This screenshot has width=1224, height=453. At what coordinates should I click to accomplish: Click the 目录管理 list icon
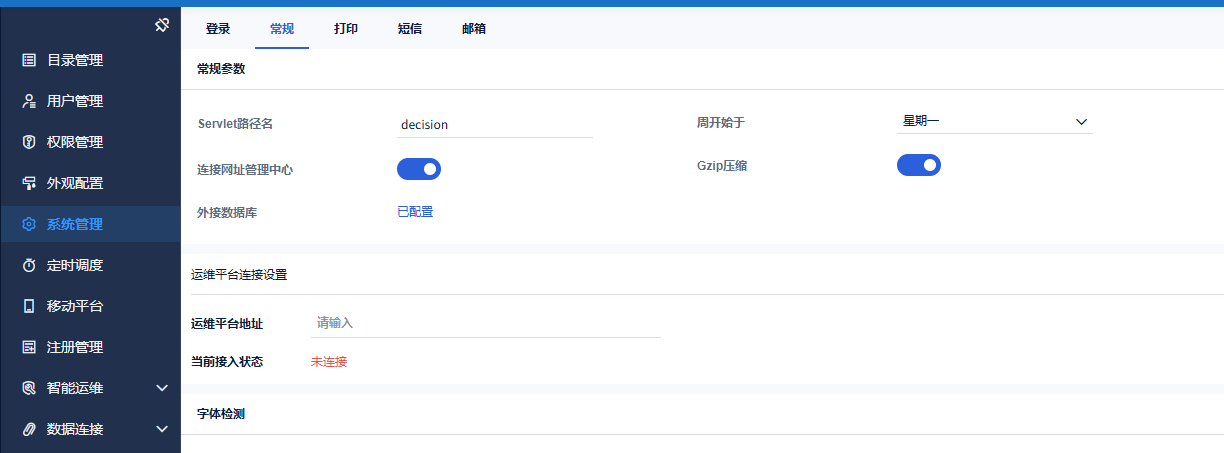tap(29, 60)
